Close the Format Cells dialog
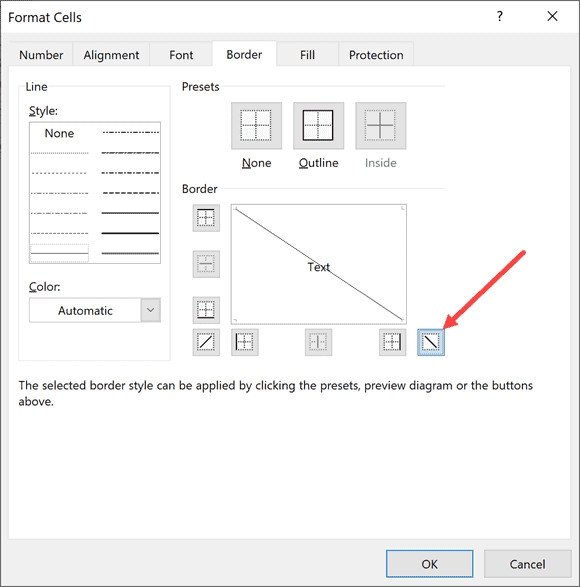The width and height of the screenshot is (580, 587). pyautogui.click(x=552, y=16)
